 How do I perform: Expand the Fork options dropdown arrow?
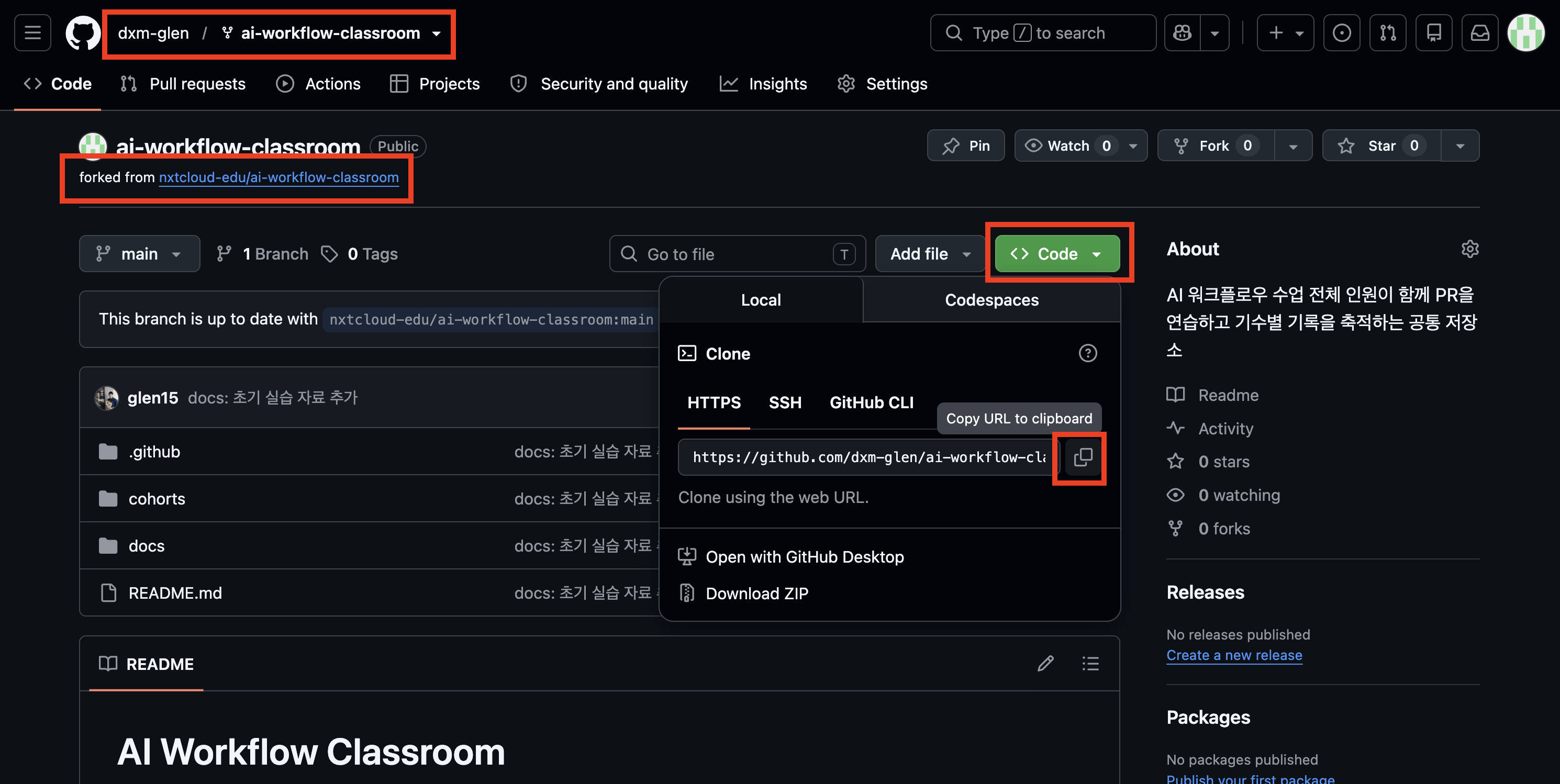tap(1293, 146)
